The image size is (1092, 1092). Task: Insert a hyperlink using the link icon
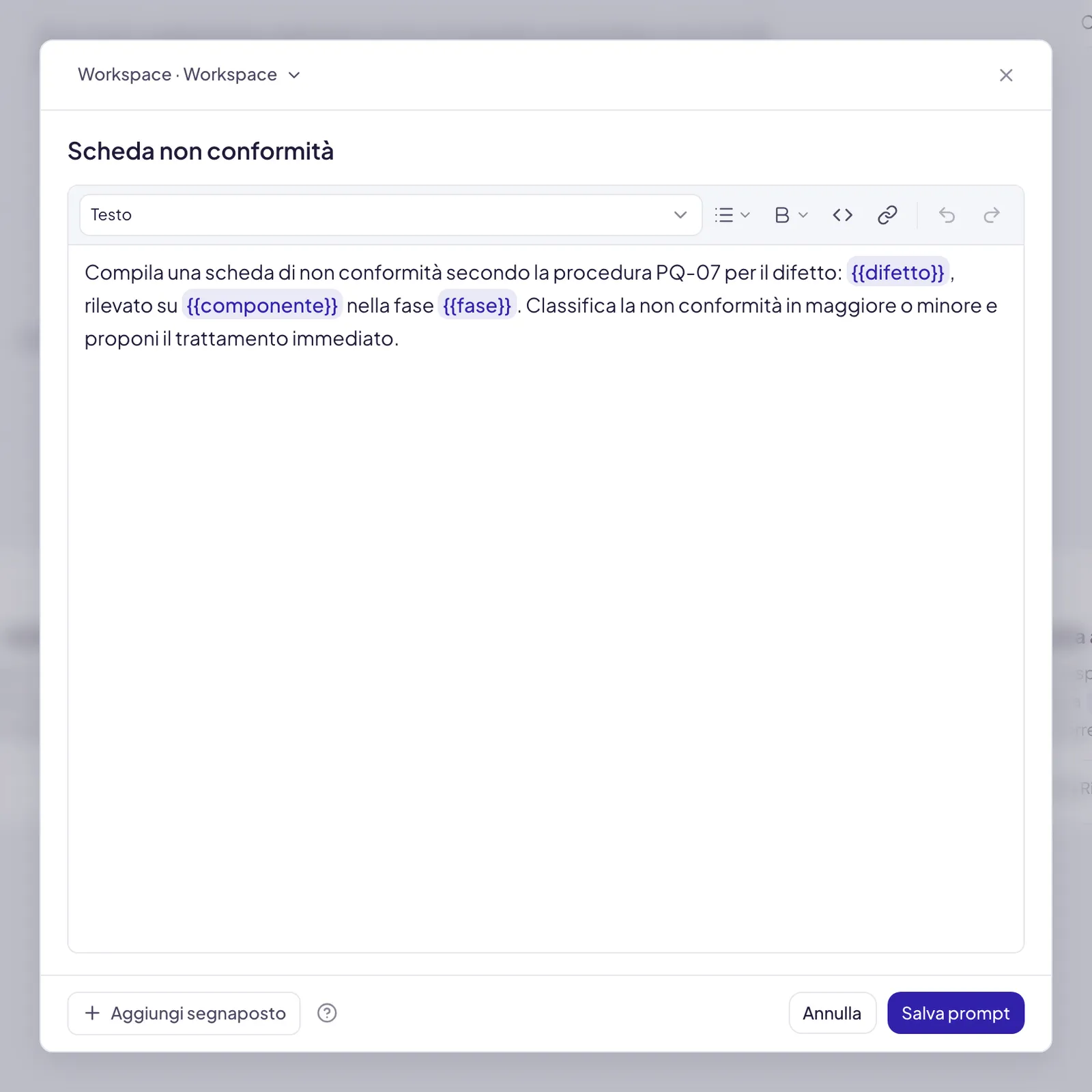[x=887, y=215]
